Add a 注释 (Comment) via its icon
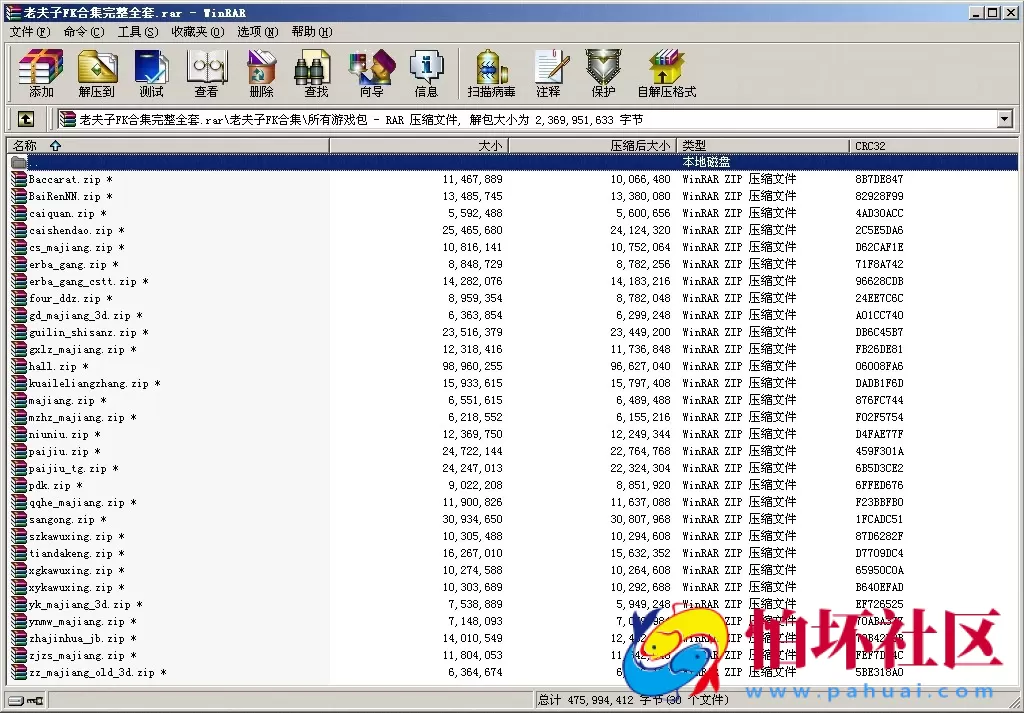 (x=551, y=72)
